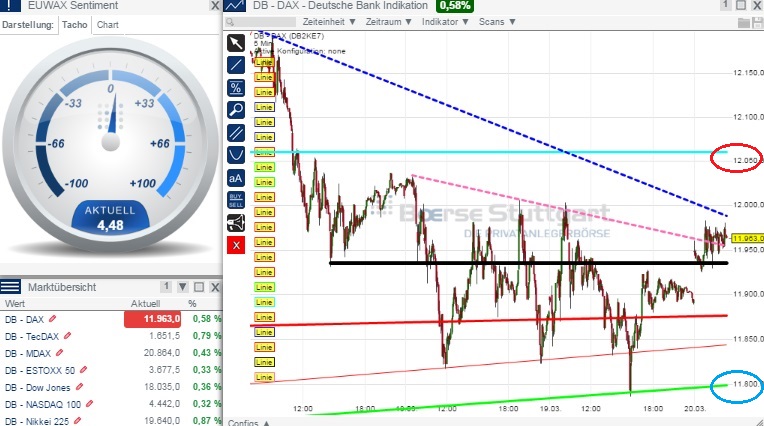The width and height of the screenshot is (764, 426).
Task: Click the Aktuell column header
Action: click(x=145, y=304)
